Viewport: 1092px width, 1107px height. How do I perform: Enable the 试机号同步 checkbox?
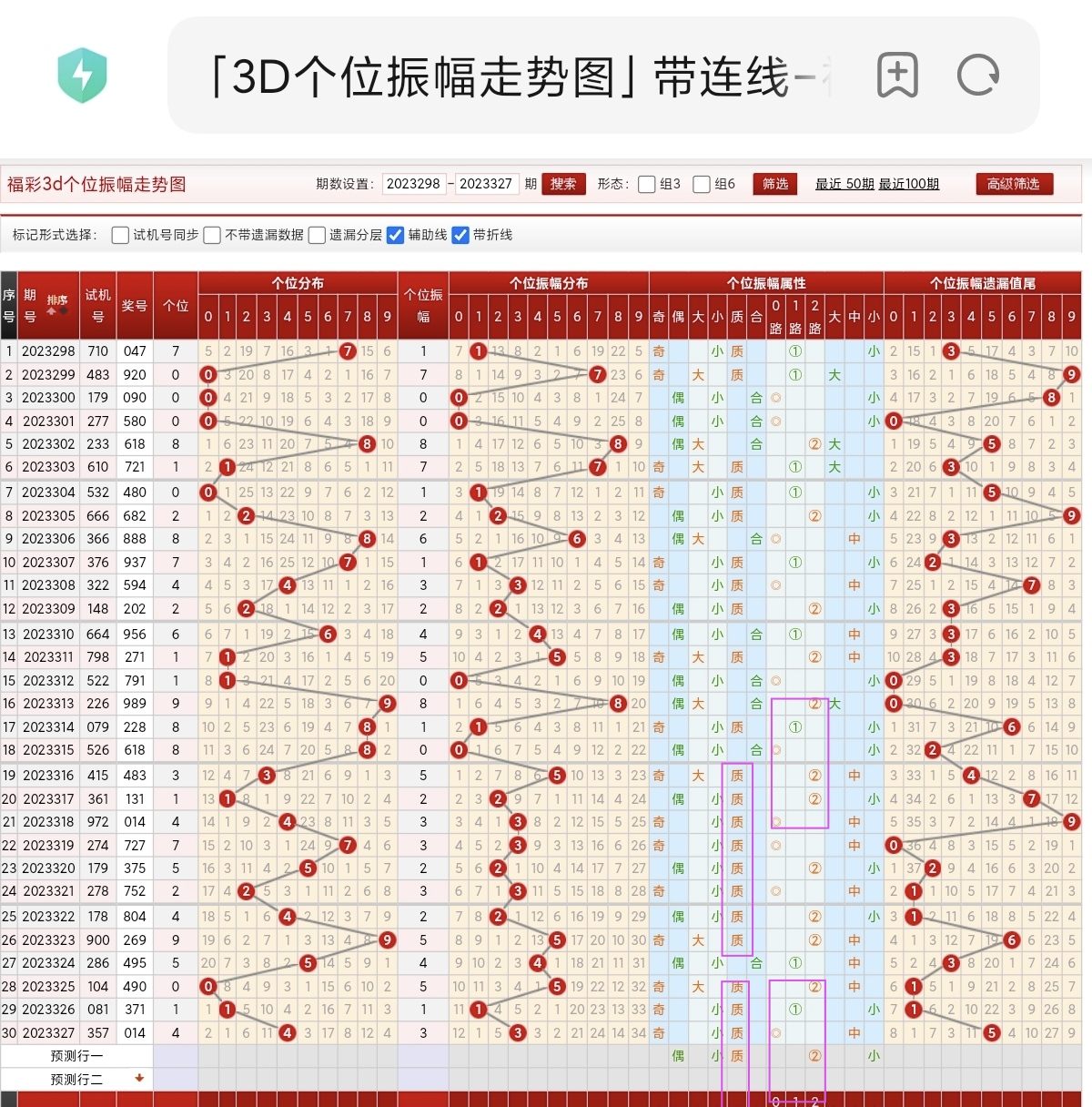(x=119, y=235)
